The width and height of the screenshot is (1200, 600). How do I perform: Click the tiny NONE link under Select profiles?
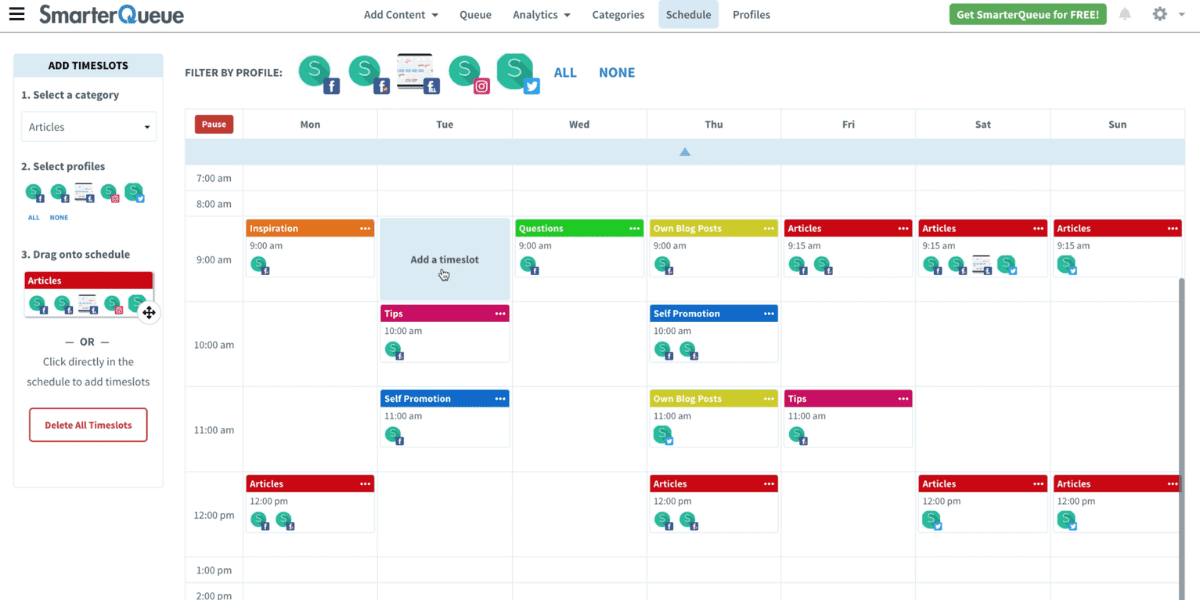point(59,217)
